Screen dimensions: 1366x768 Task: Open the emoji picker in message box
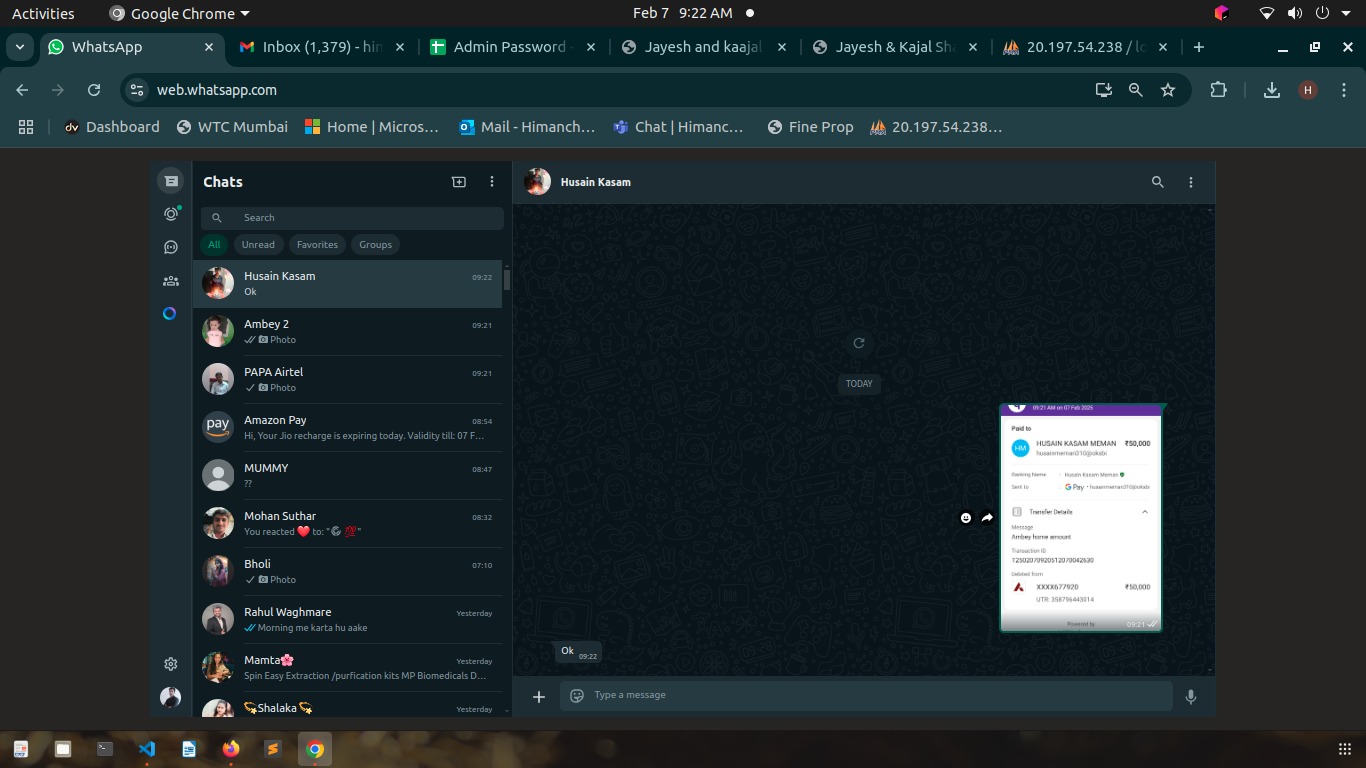[x=577, y=696]
